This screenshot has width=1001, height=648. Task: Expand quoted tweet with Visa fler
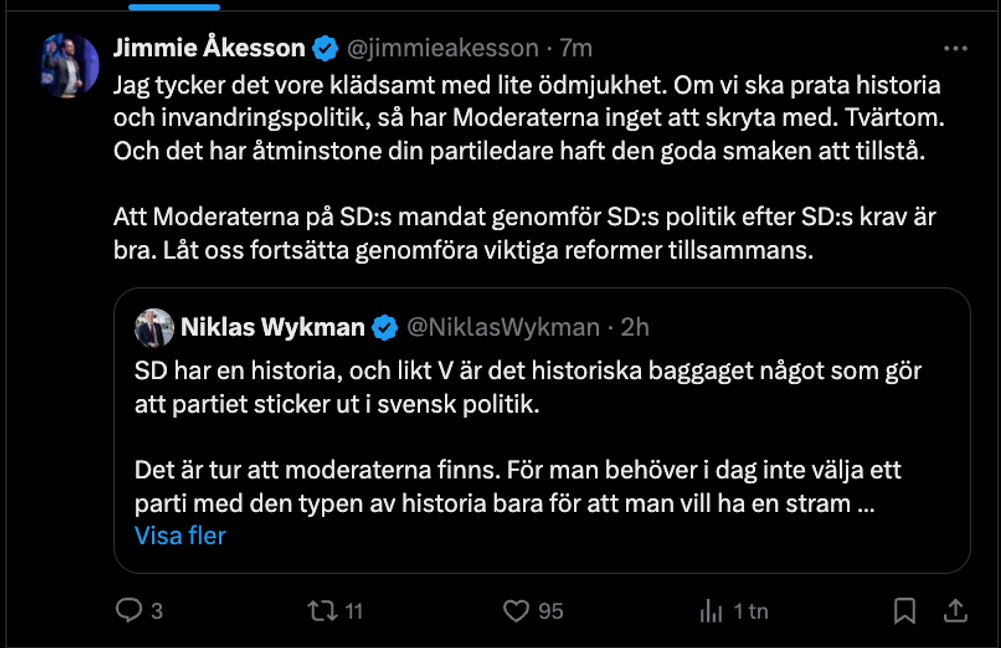pyautogui.click(x=180, y=535)
